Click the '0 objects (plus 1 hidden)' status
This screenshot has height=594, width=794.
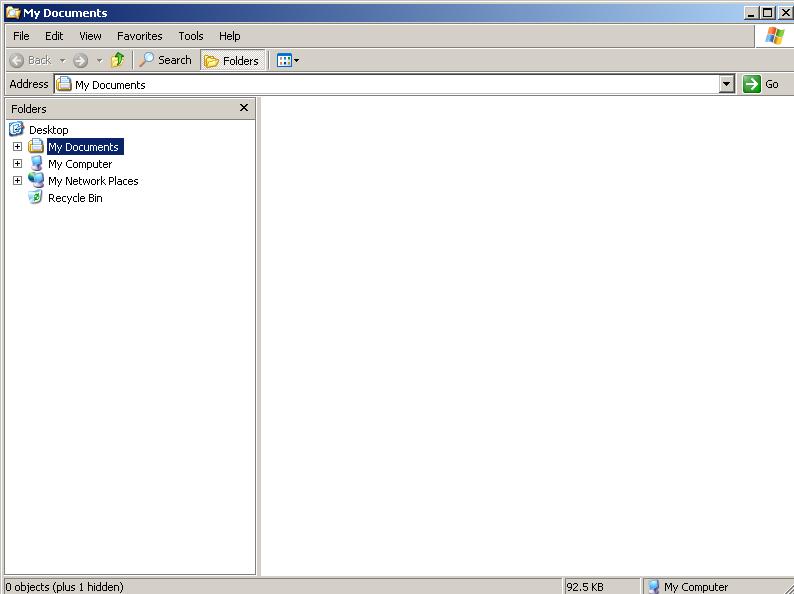[64, 587]
